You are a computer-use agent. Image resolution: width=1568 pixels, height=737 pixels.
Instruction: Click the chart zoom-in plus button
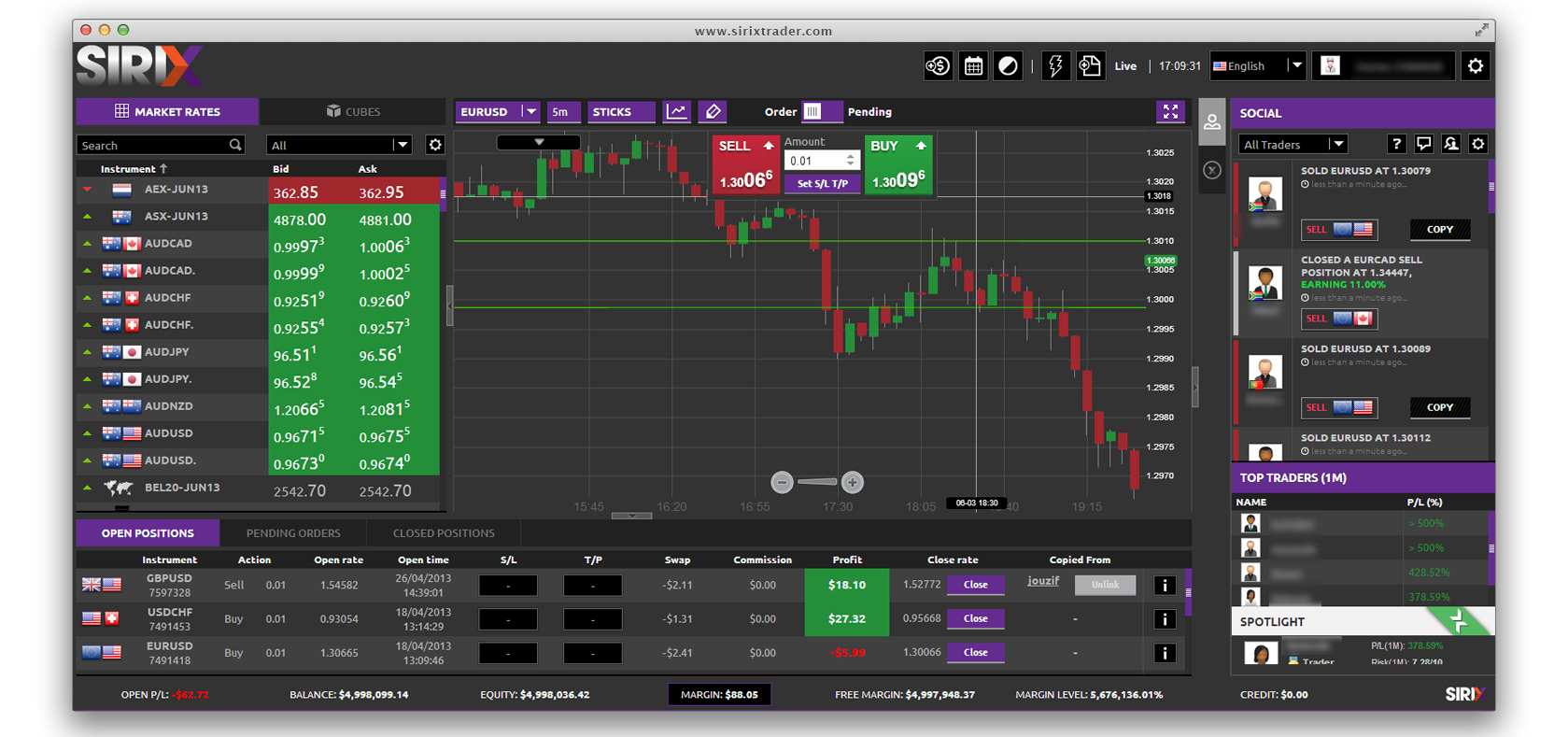click(852, 482)
